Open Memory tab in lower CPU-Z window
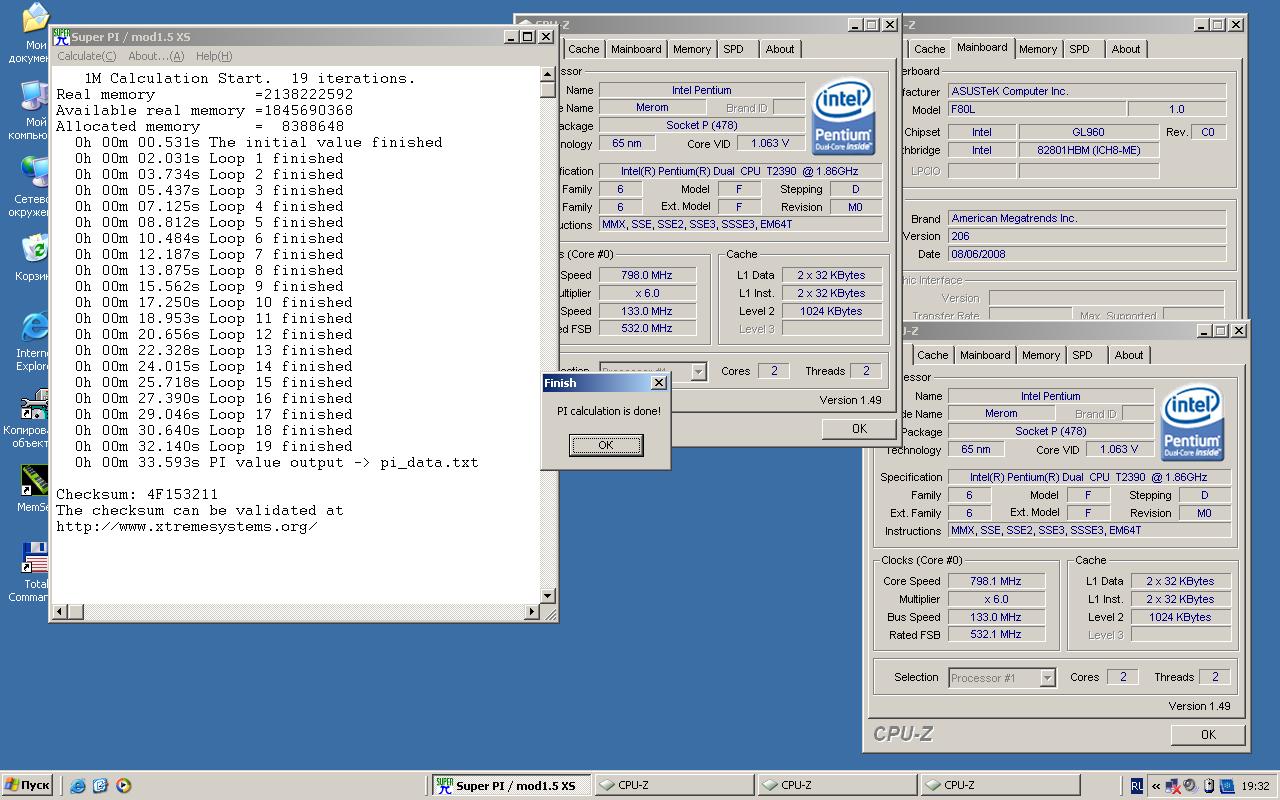1280x800 pixels. 1041,355
